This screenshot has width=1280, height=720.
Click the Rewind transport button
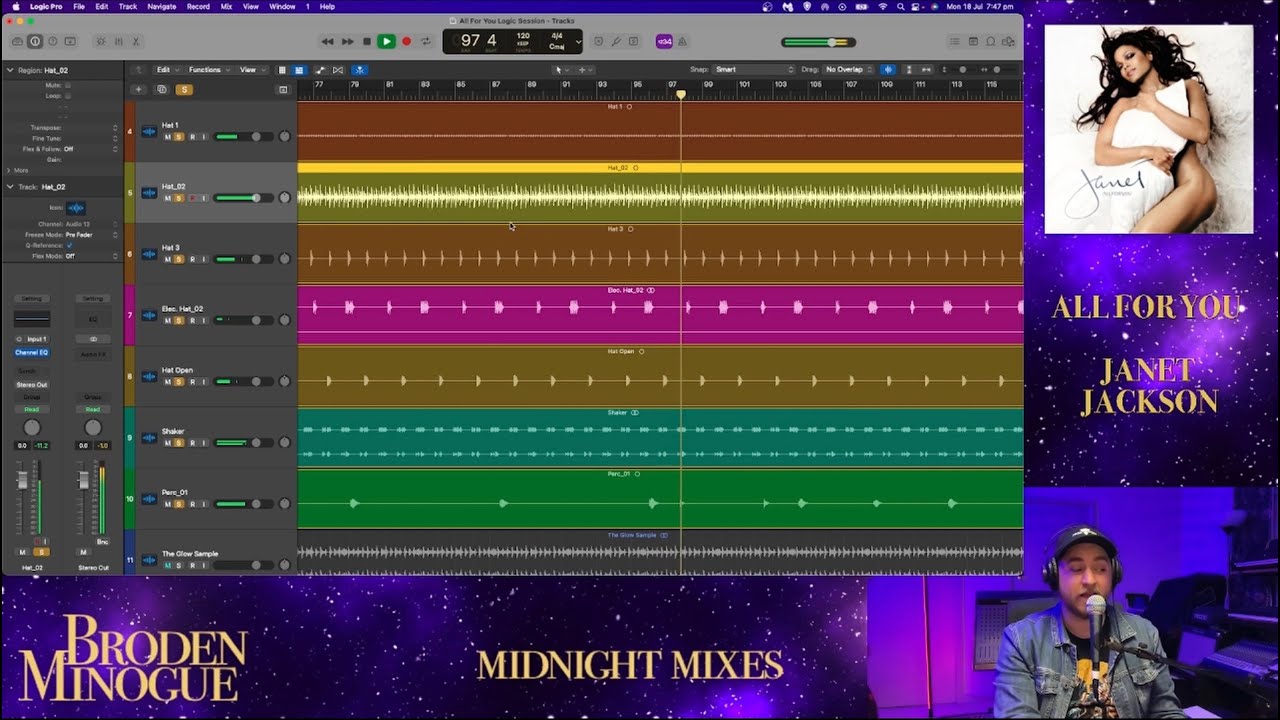[327, 41]
